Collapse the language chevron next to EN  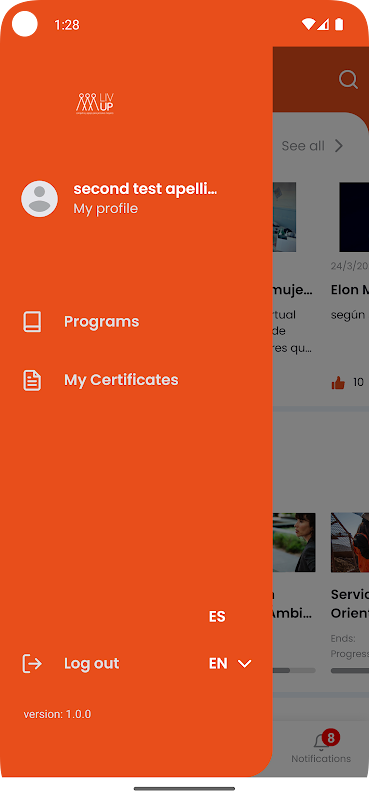pyautogui.click(x=245, y=663)
